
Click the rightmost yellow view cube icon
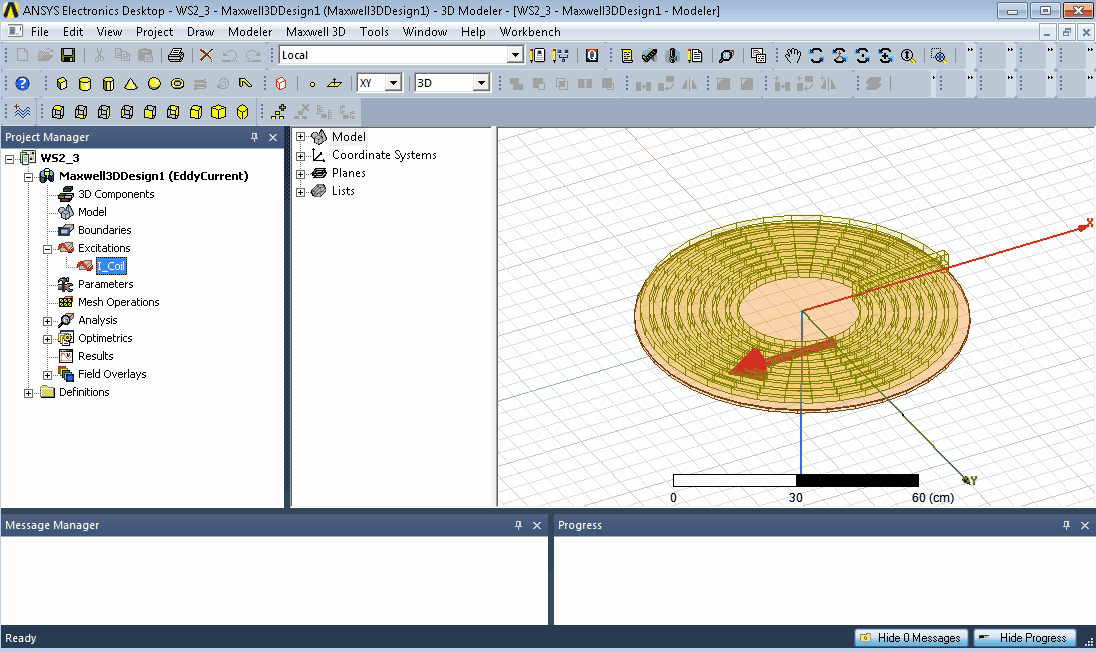pyautogui.click(x=242, y=112)
